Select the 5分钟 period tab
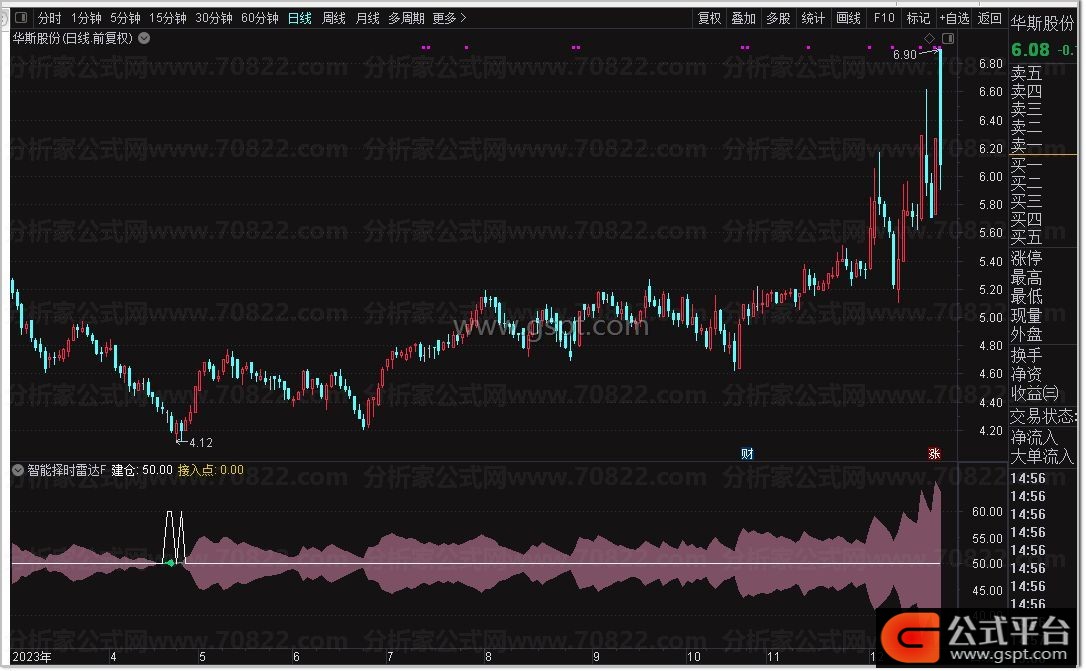 125,18
